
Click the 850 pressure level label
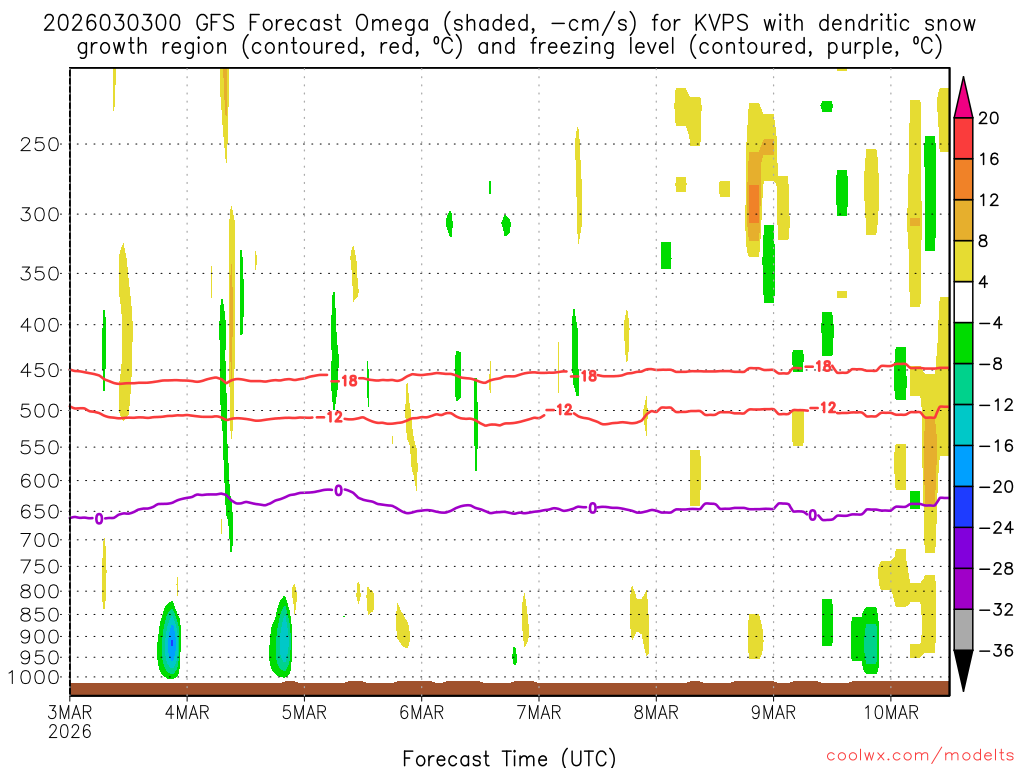click(x=40, y=615)
